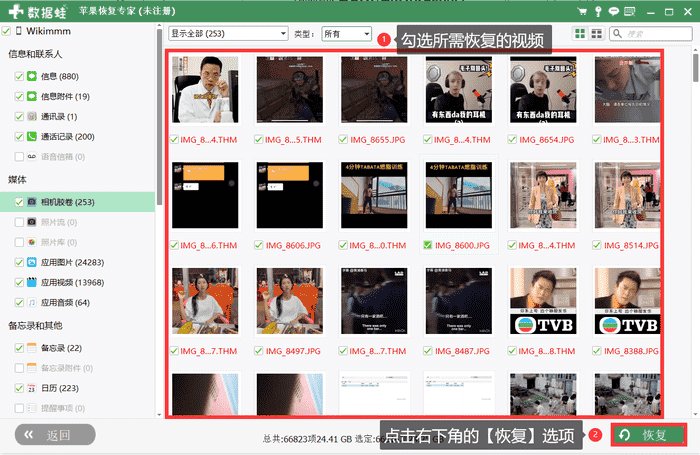Select the 信息 (880) message icon
The height and width of the screenshot is (455, 700).
(x=32, y=76)
